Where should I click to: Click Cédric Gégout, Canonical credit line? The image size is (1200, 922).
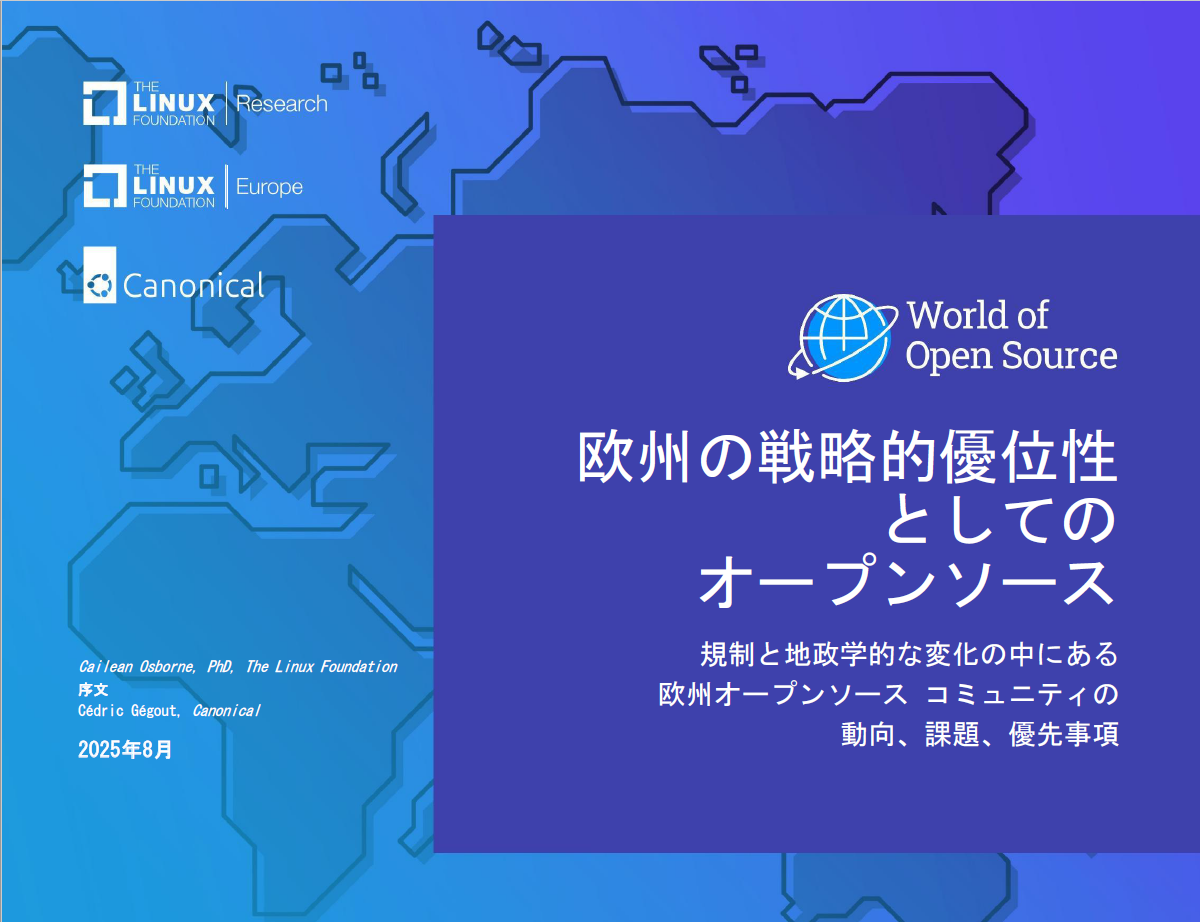[169, 711]
